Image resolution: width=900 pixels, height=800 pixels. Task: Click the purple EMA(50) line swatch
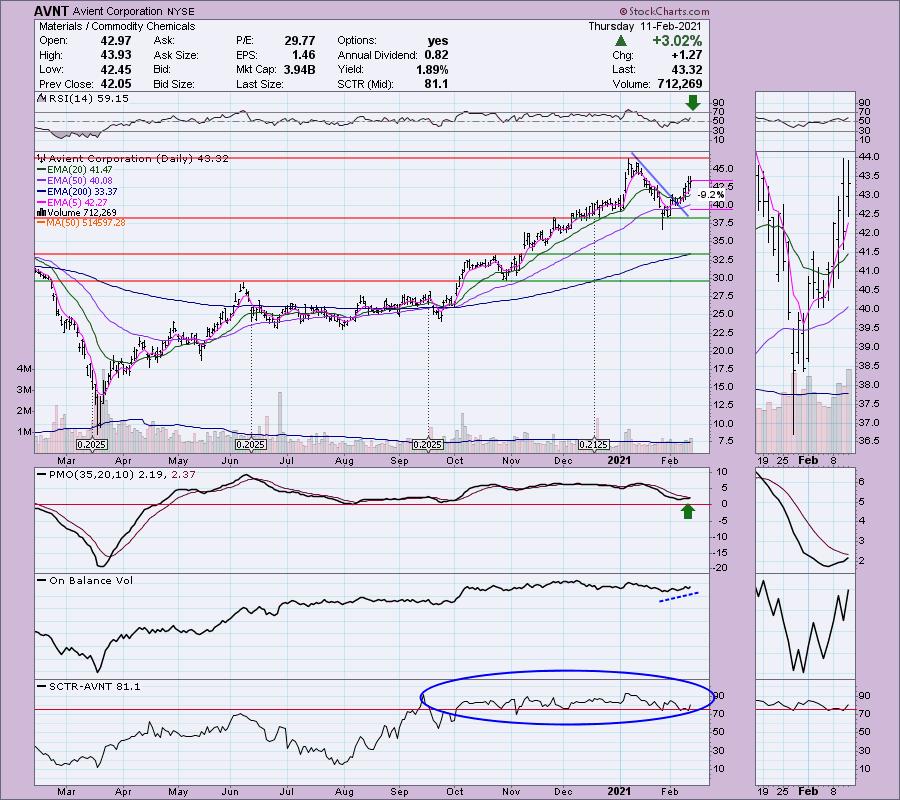[x=42, y=181]
